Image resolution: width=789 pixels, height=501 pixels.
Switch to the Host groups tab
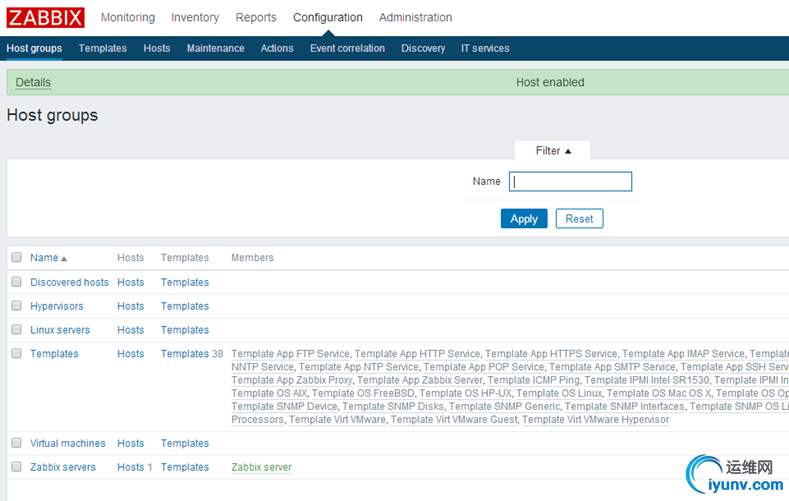point(34,48)
